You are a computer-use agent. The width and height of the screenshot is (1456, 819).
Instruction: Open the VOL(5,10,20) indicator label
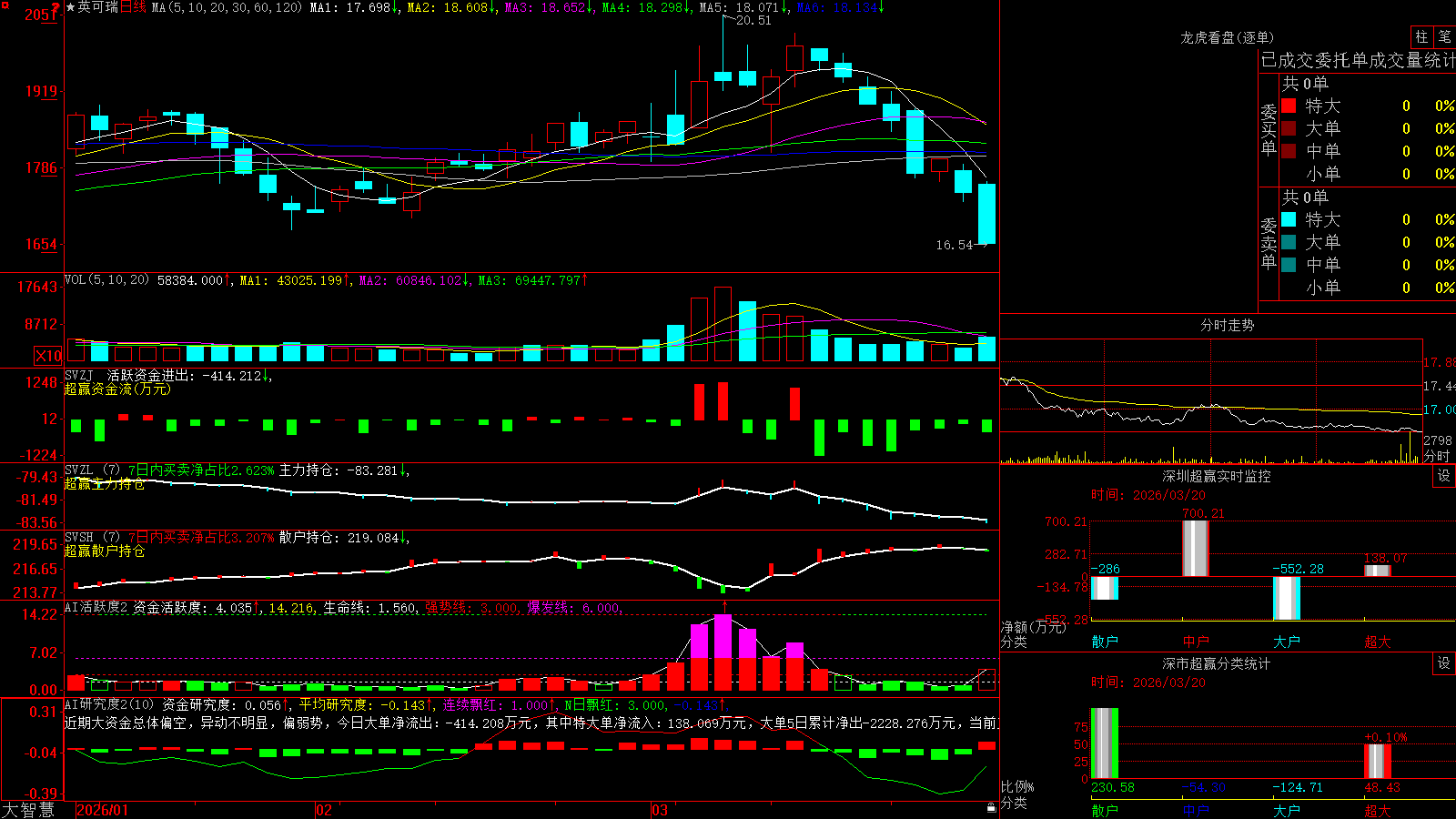pyautogui.click(x=106, y=280)
